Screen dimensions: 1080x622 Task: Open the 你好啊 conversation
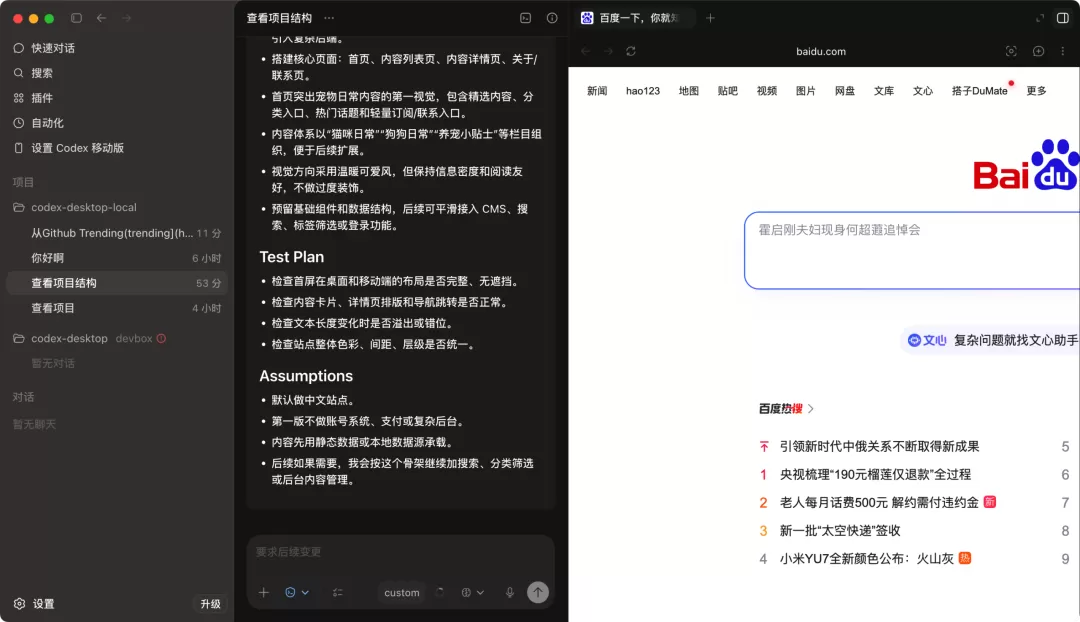click(x=117, y=258)
